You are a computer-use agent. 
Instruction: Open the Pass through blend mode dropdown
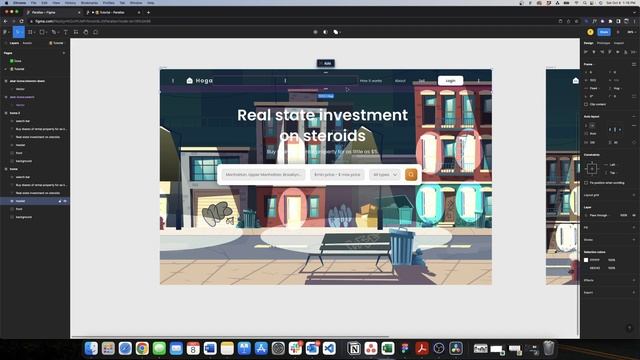point(598,215)
